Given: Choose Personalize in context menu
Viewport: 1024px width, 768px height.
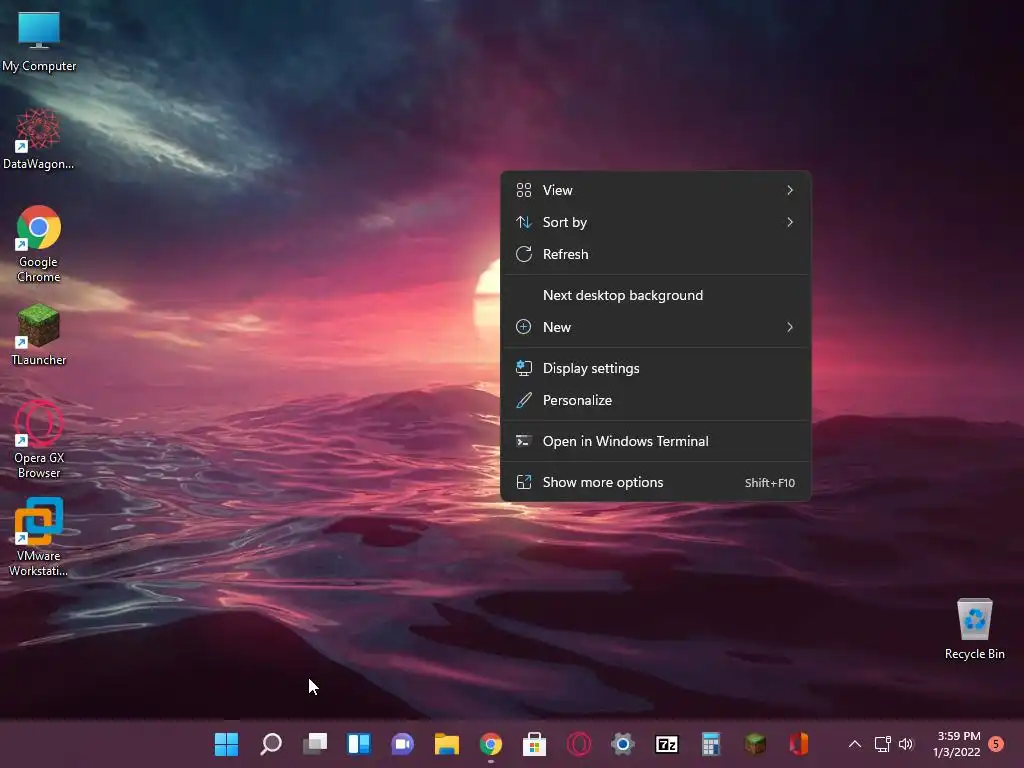Looking at the screenshot, I should (x=656, y=400).
